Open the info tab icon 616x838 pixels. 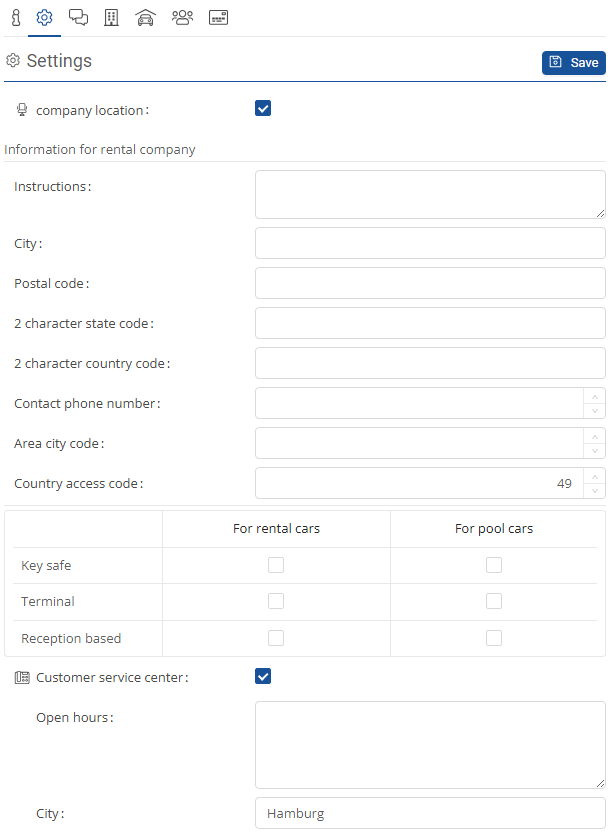click(16, 17)
